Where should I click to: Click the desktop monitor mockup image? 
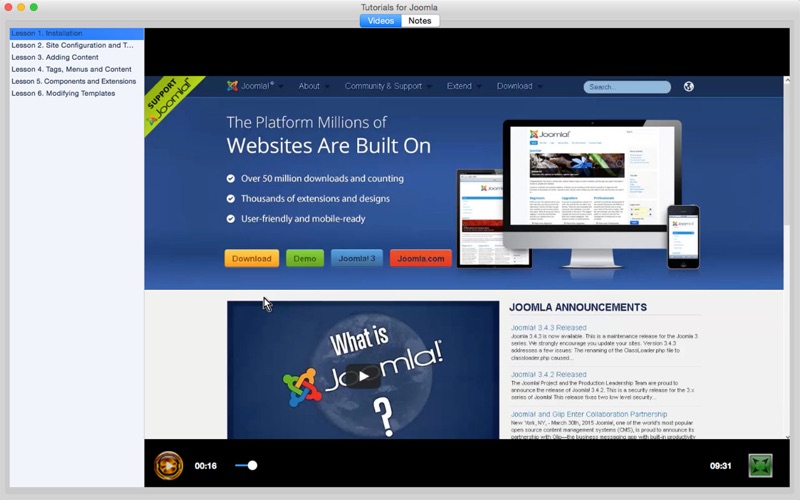coord(592,194)
